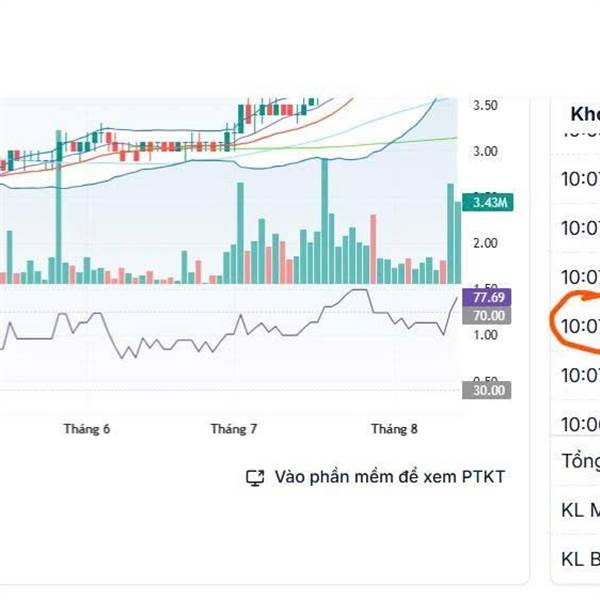Screen dimensions: 600x600
Task: Click the circled 10:0 time row
Action: [578, 325]
